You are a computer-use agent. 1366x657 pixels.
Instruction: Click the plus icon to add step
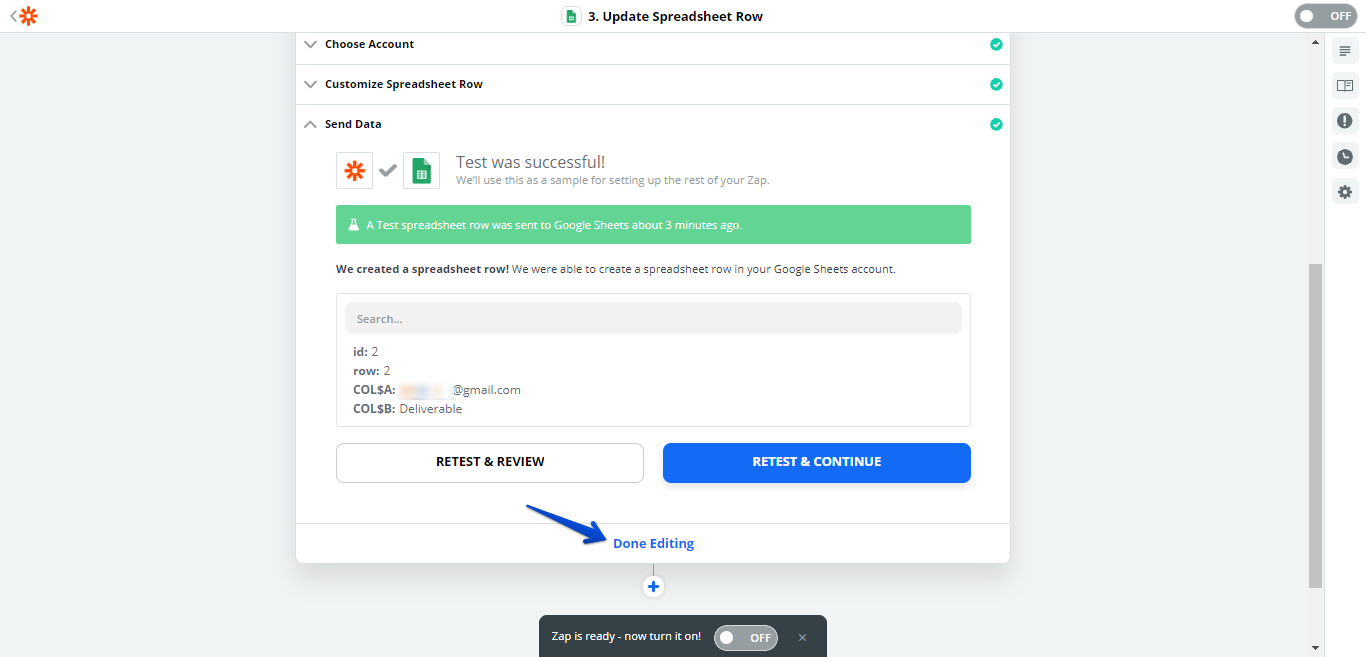tap(653, 586)
